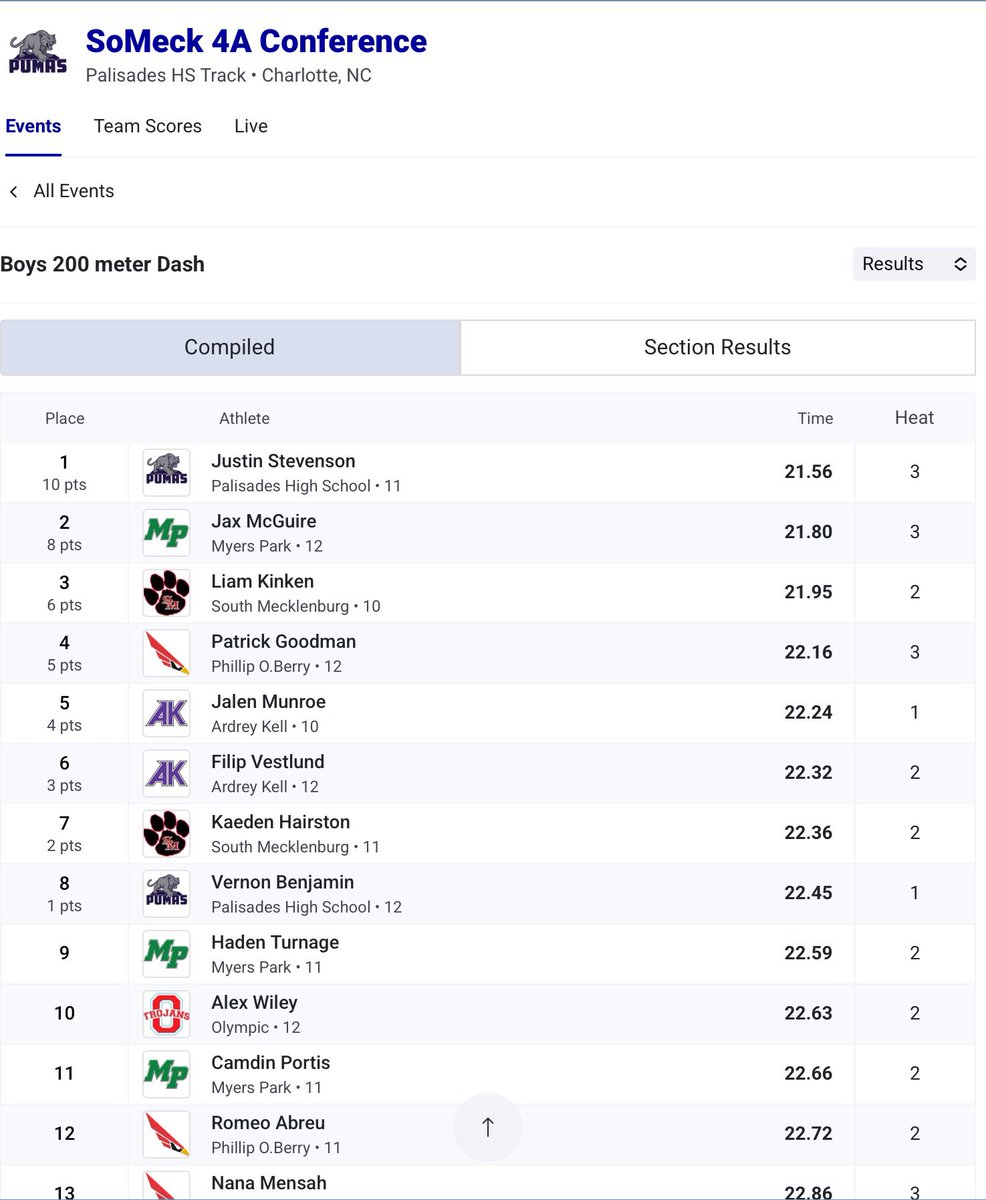Click the time 21.95

(x=808, y=592)
